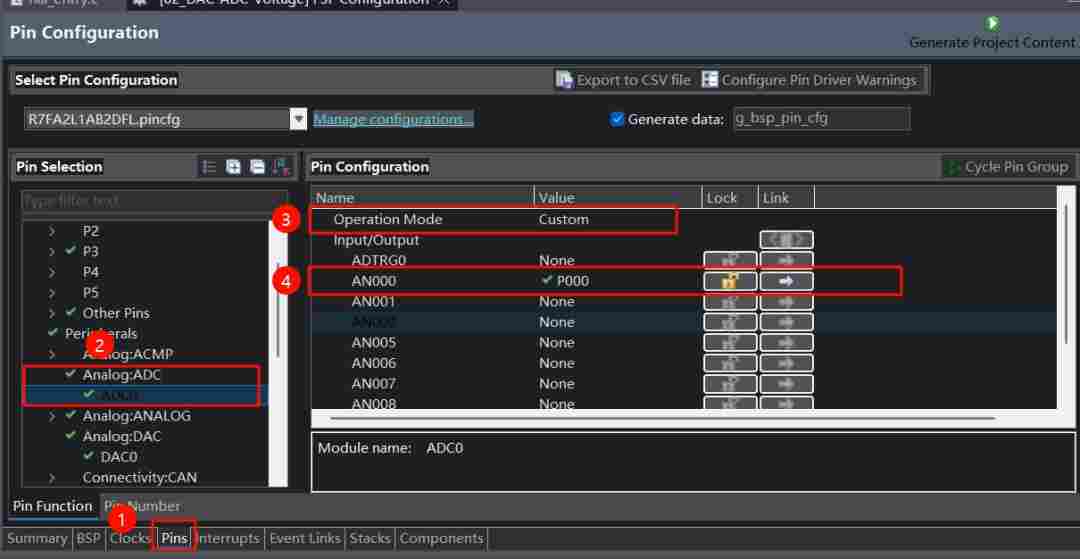Open the R7FA2L1AB2DFL.pincfg configuration dropdown
Viewport: 1080px width, 559px height.
click(x=298, y=119)
